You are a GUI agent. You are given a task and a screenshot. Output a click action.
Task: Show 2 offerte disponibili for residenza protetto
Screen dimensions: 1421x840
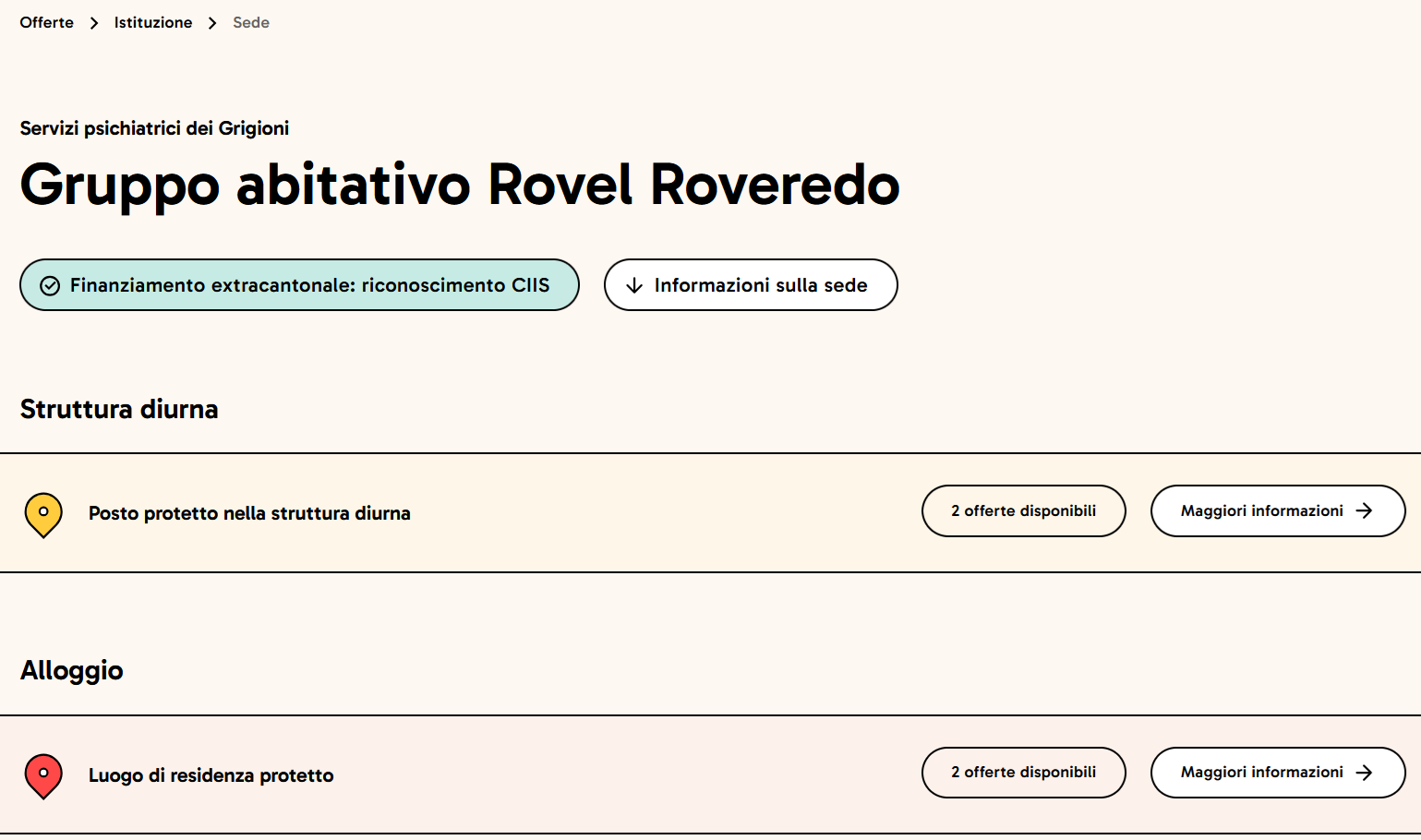click(1023, 773)
